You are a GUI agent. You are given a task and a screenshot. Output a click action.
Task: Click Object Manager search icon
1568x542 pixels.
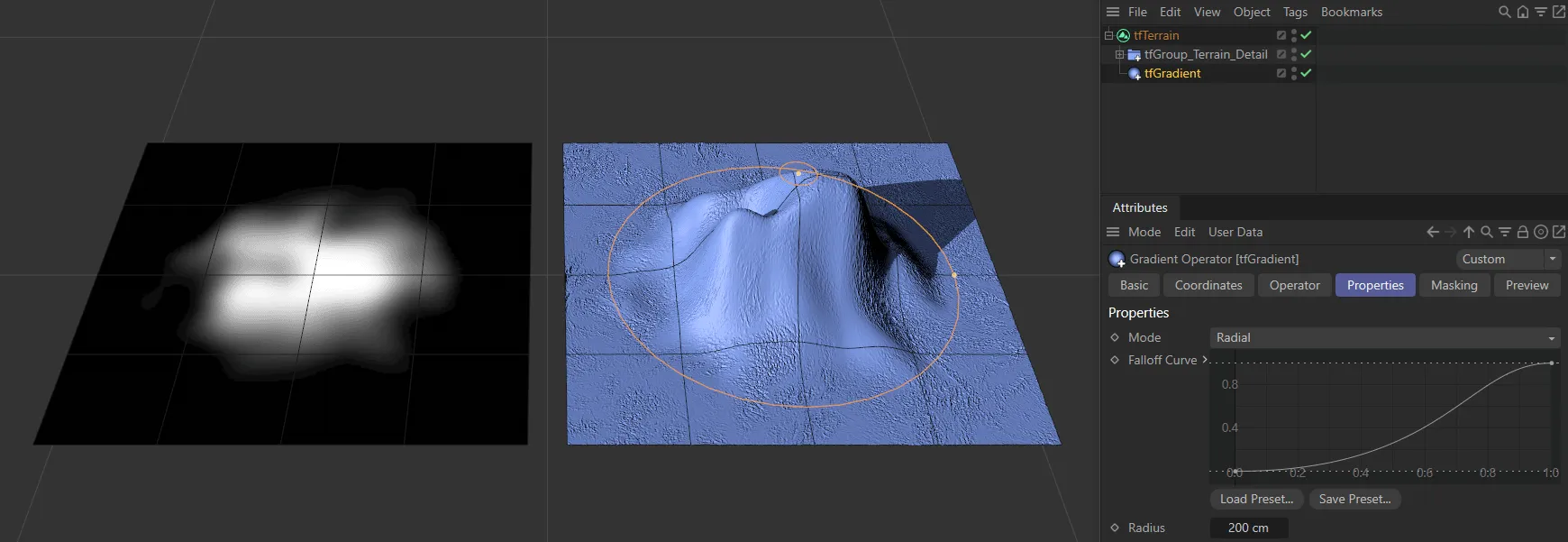coord(1504,12)
